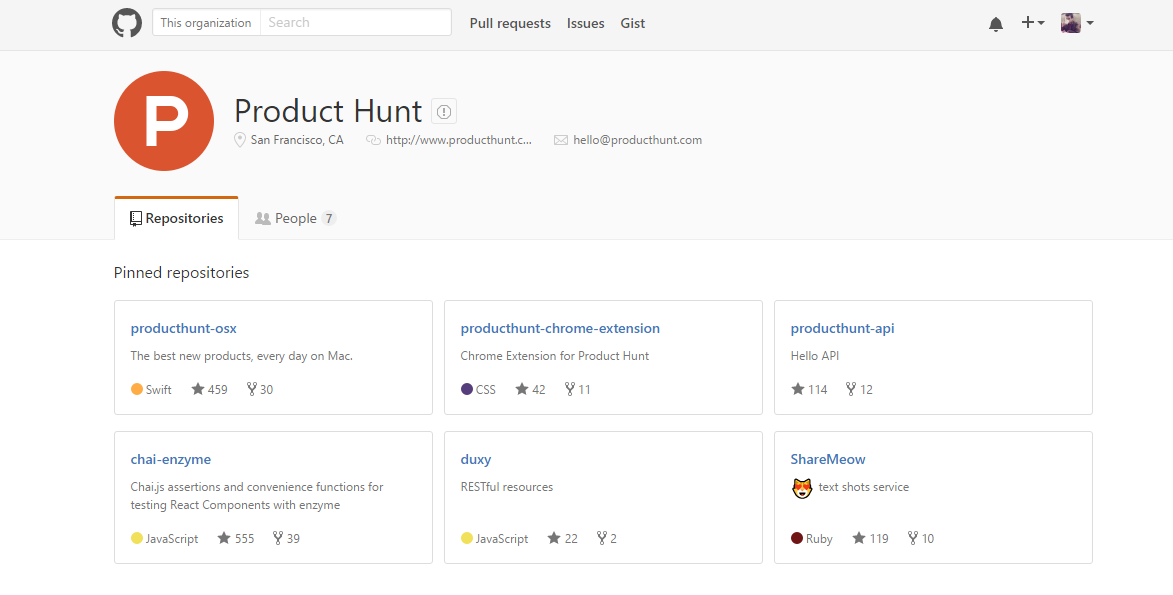Select the Repositories tab
The image size is (1173, 595).
[177, 218]
